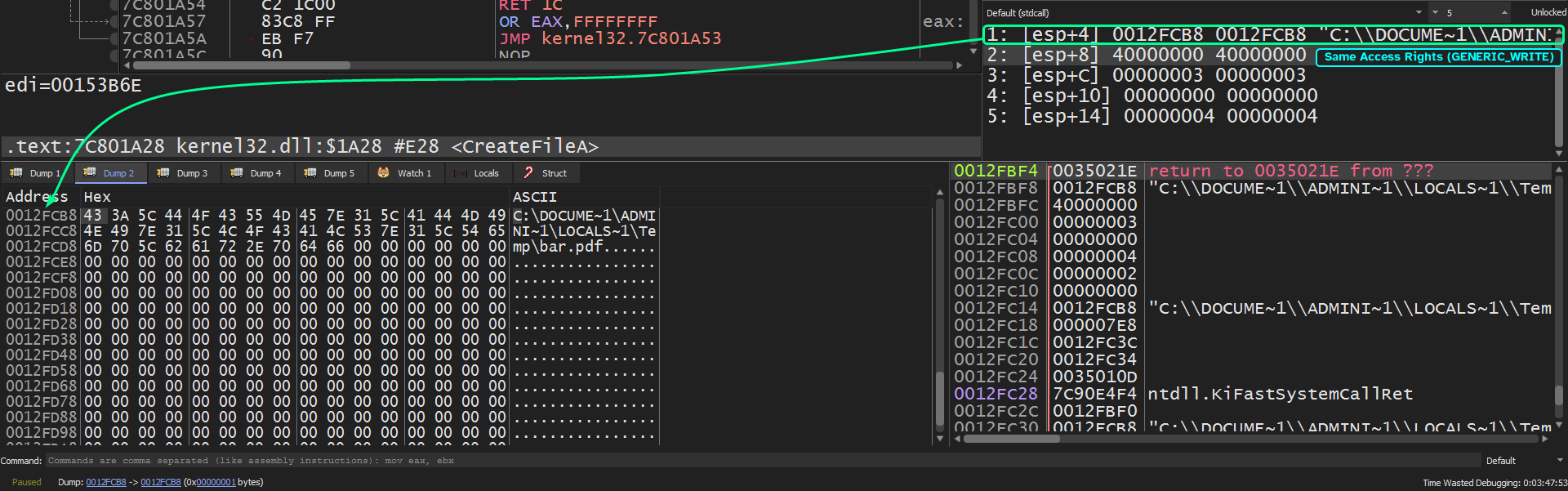
Task: Click the Dump 2 tab icon
Action: point(90,173)
